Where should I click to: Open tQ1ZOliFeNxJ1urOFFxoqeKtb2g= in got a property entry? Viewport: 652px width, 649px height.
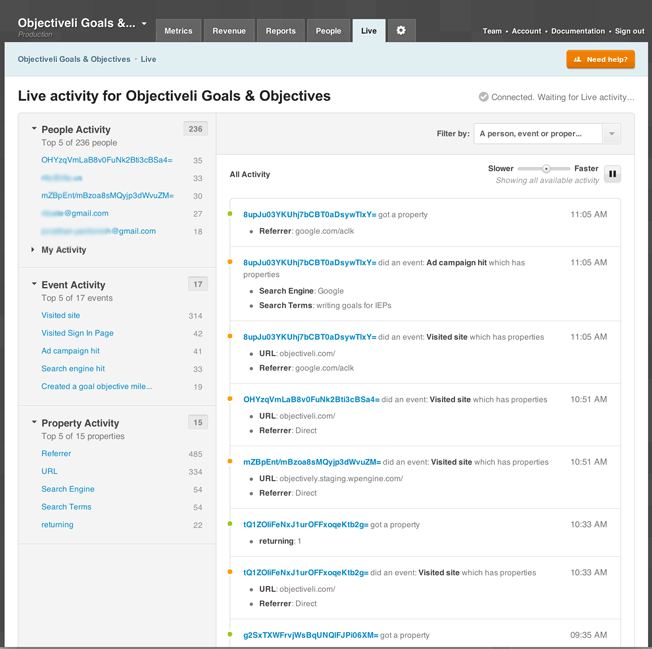(306, 525)
